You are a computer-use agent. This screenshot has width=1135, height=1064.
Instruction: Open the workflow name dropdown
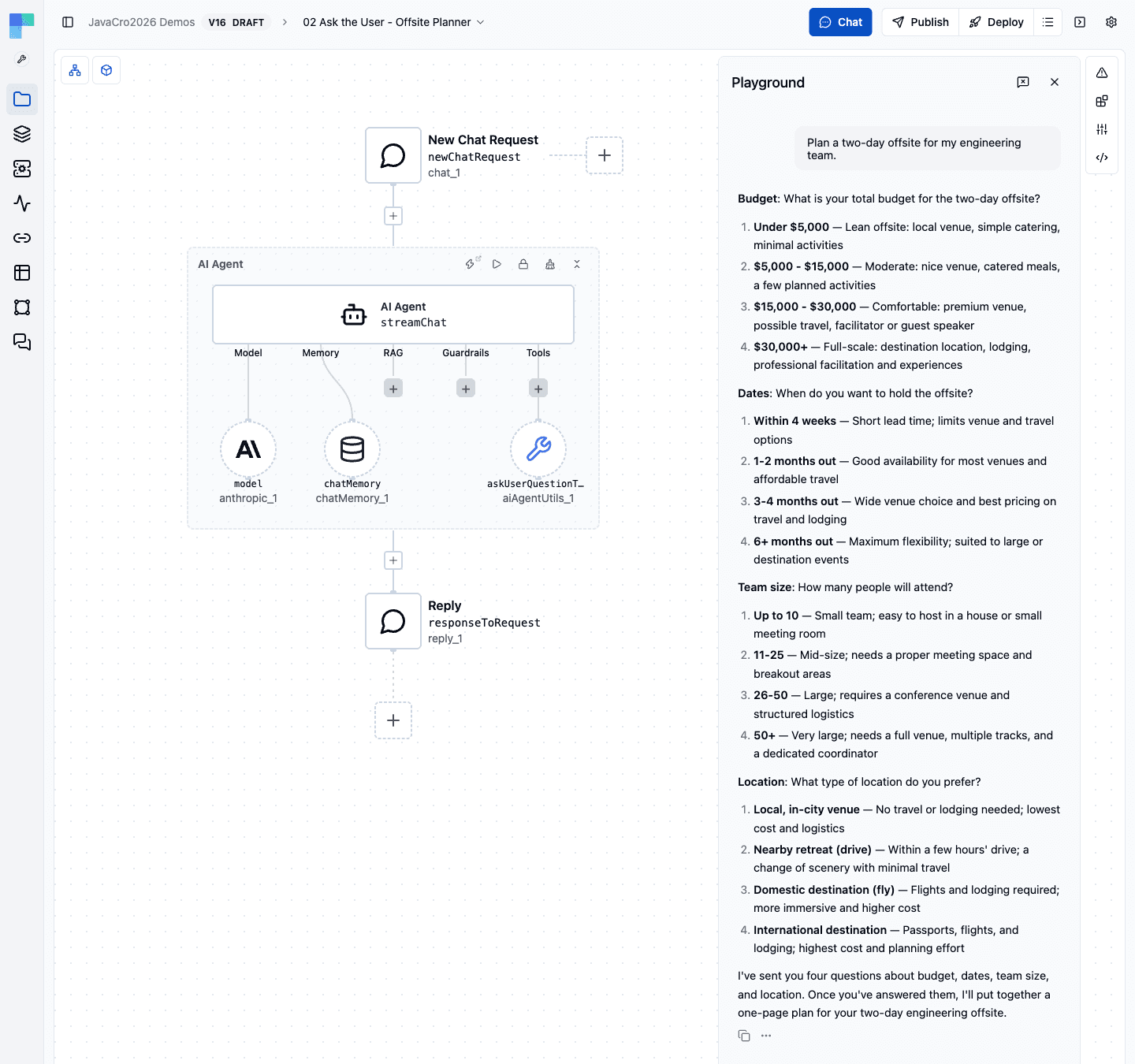coord(393,22)
